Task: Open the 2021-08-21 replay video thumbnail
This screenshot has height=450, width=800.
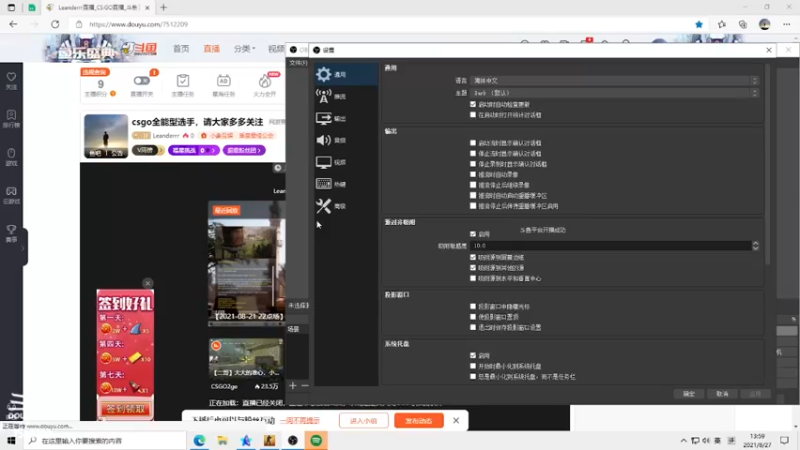Action: click(x=246, y=263)
